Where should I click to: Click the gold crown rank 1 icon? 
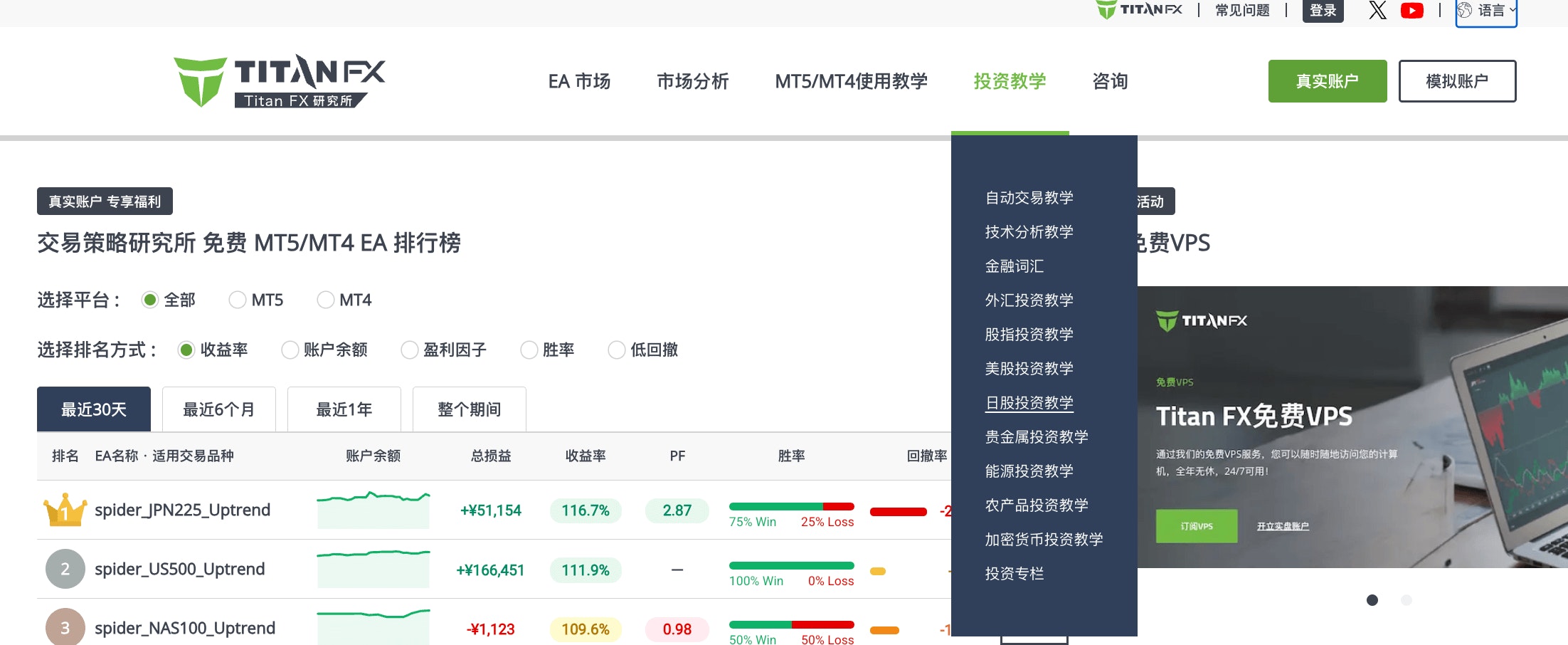coord(65,510)
